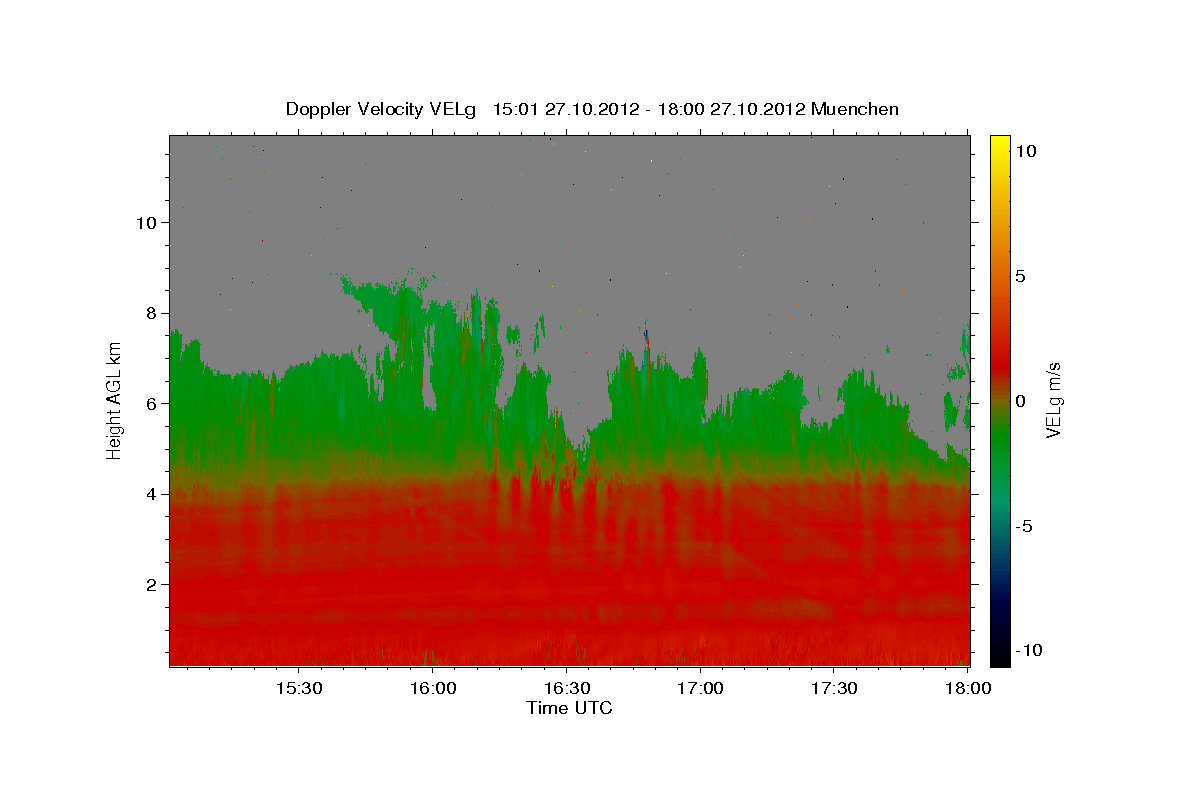
Task: Click the 'Muenchen' location label in the title
Action: [855, 109]
